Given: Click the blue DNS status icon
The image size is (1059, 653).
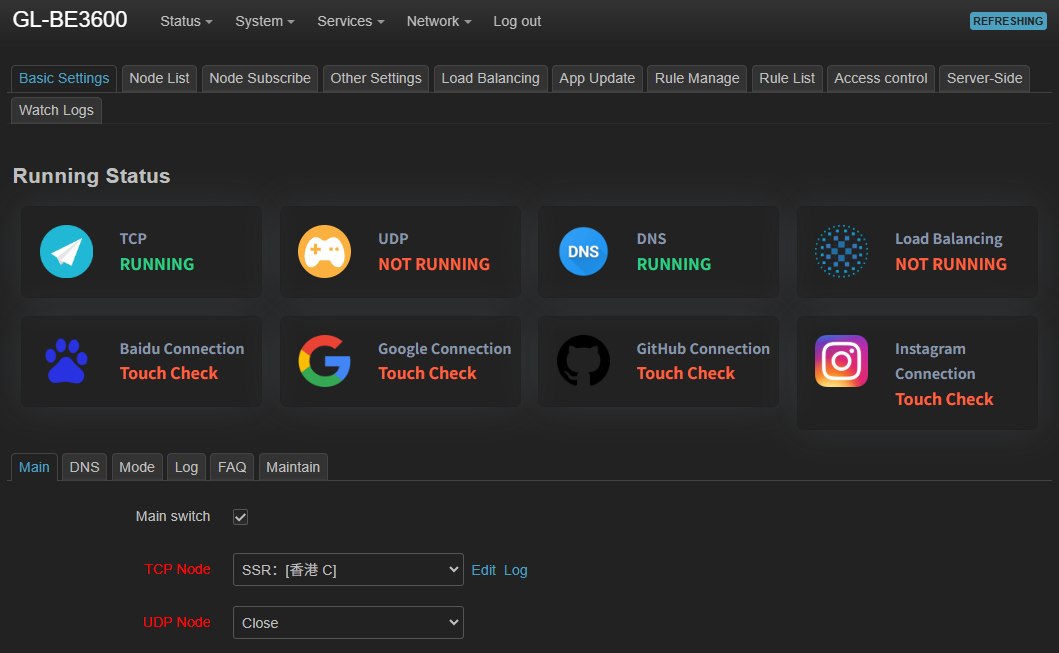Looking at the screenshot, I should tap(583, 251).
